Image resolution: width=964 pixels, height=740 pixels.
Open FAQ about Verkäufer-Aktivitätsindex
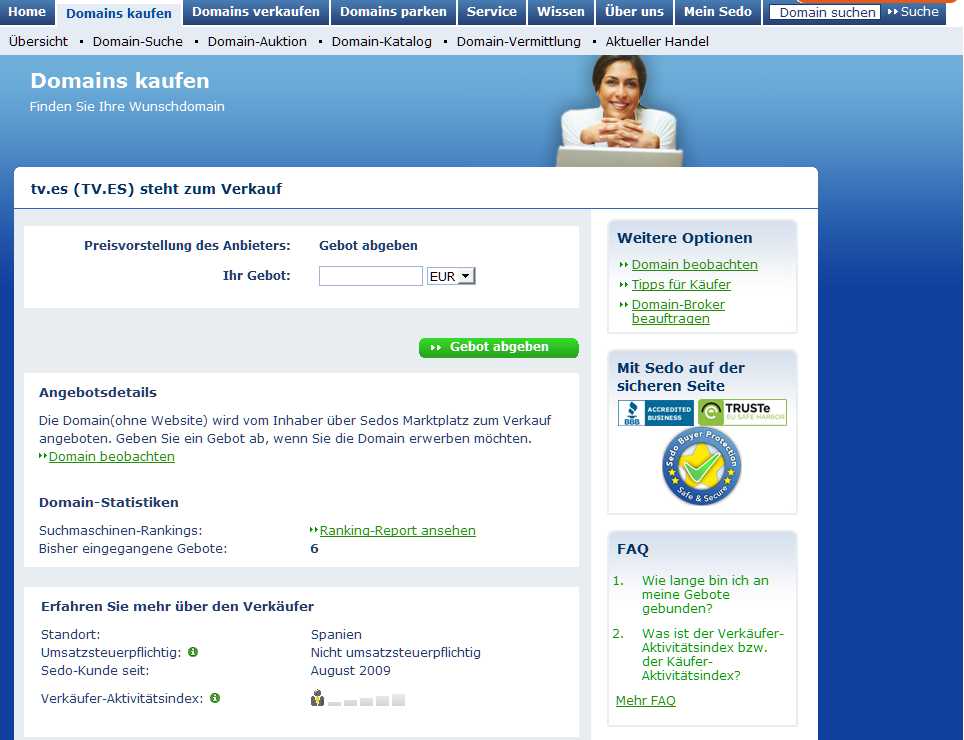[713, 655]
